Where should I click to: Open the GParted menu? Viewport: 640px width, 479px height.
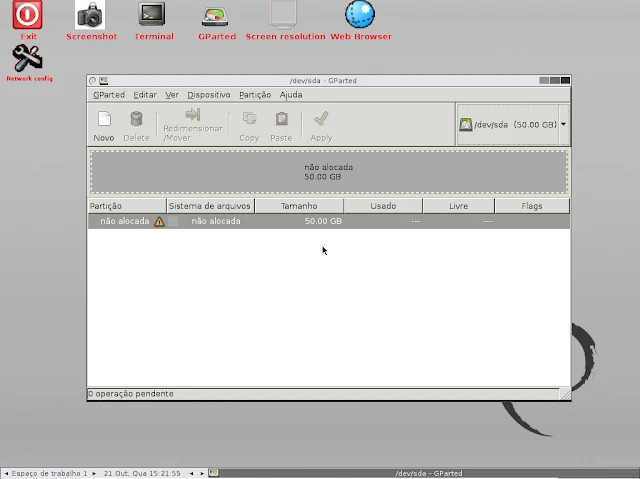pos(109,95)
